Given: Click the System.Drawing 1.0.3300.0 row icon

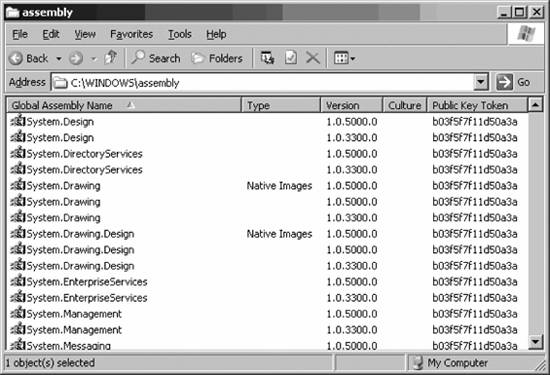Looking at the screenshot, I should [x=18, y=217].
